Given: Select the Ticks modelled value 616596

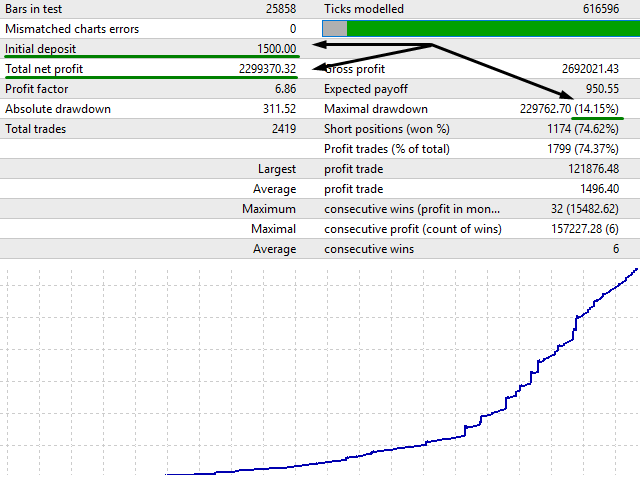Looking at the screenshot, I should pyautogui.click(x=597, y=9).
